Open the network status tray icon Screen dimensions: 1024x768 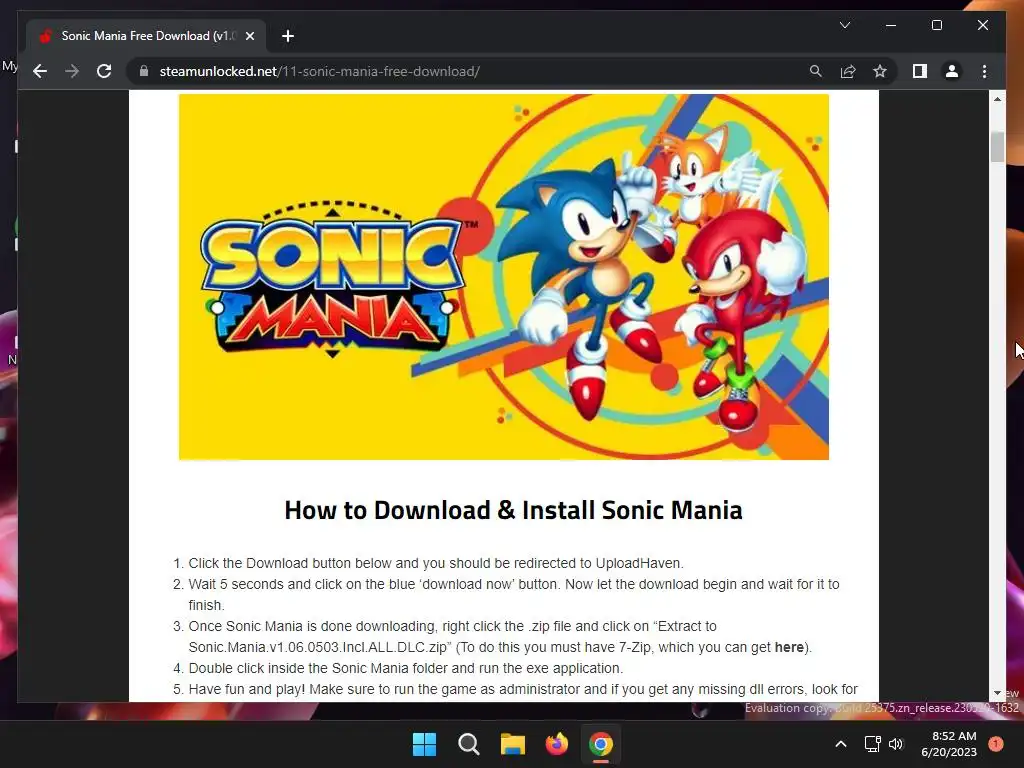[x=872, y=744]
